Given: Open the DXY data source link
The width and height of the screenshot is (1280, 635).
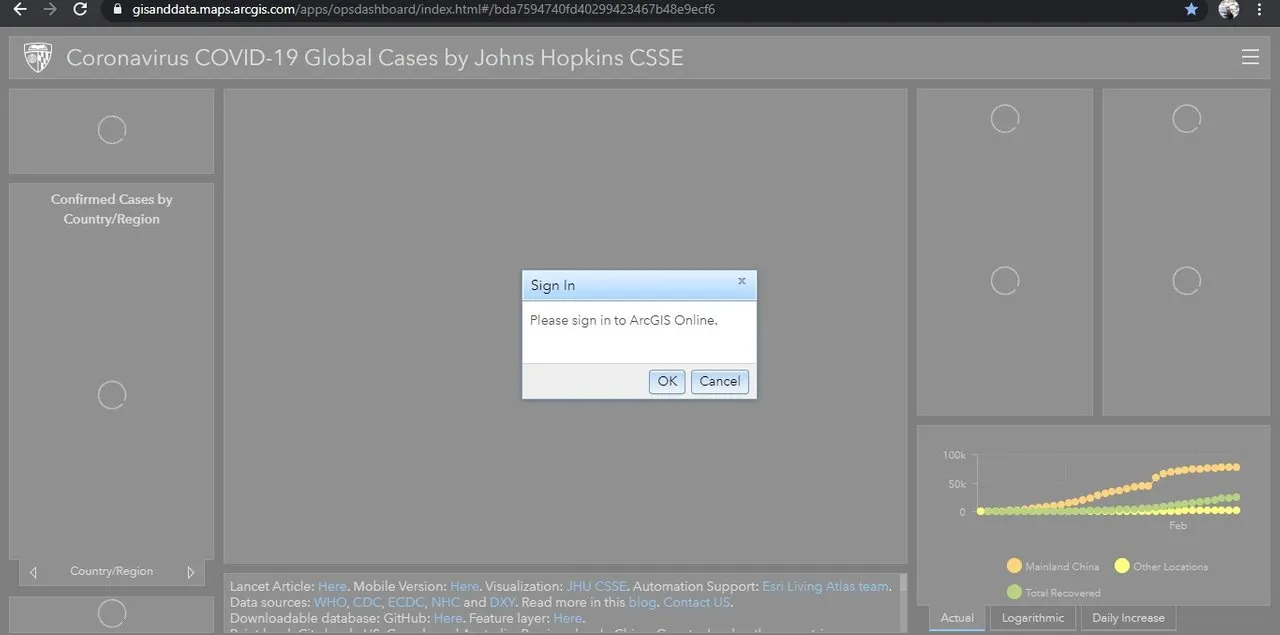Looking at the screenshot, I should (502, 603).
